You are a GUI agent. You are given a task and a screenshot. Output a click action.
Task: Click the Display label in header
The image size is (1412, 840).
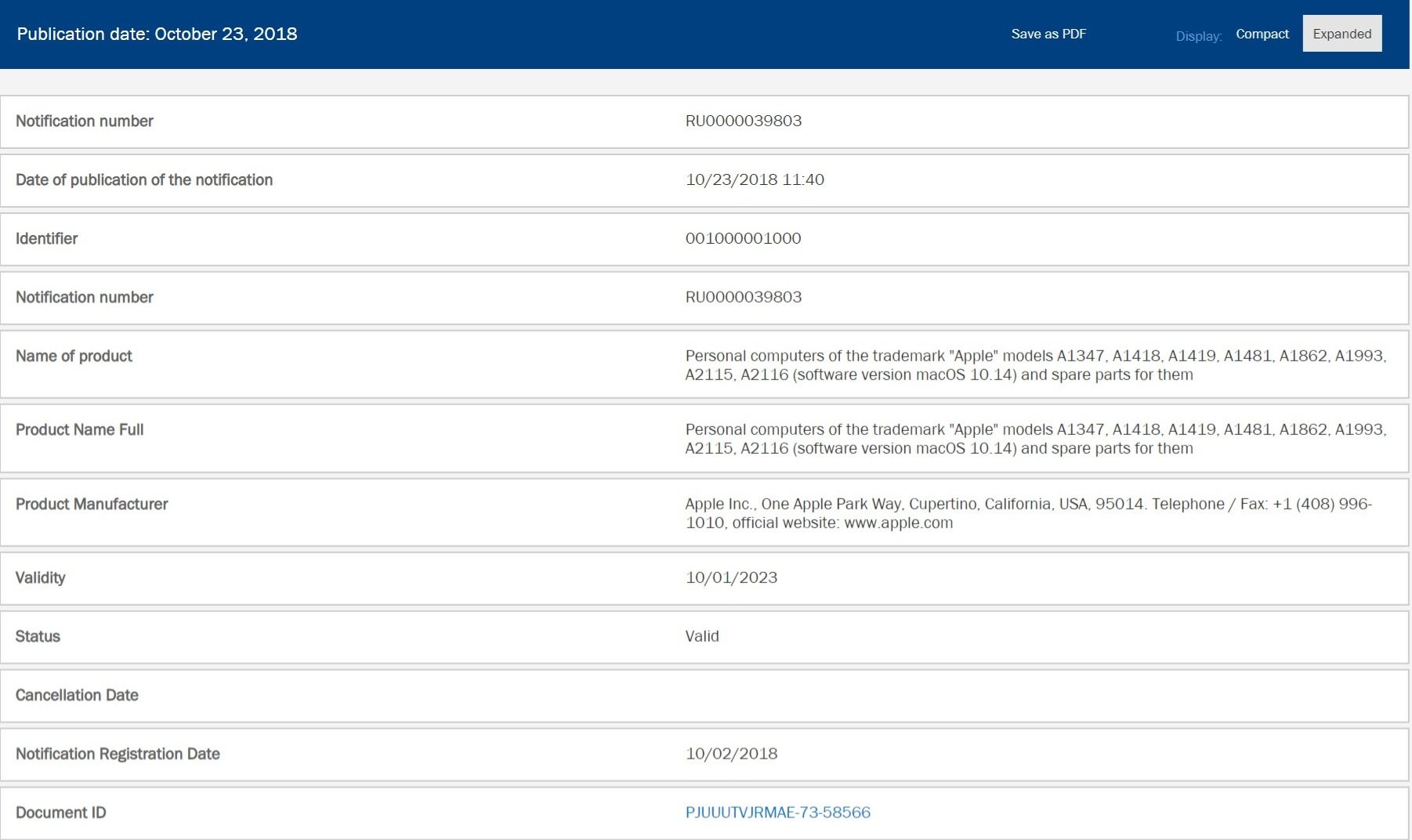[x=1198, y=36]
